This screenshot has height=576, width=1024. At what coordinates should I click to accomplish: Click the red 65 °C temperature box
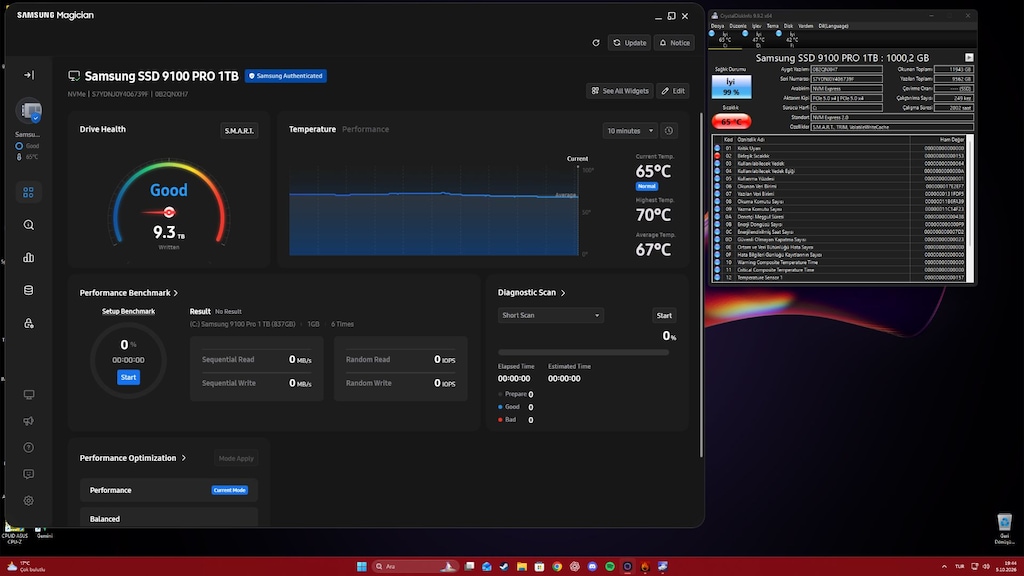pyautogui.click(x=731, y=121)
